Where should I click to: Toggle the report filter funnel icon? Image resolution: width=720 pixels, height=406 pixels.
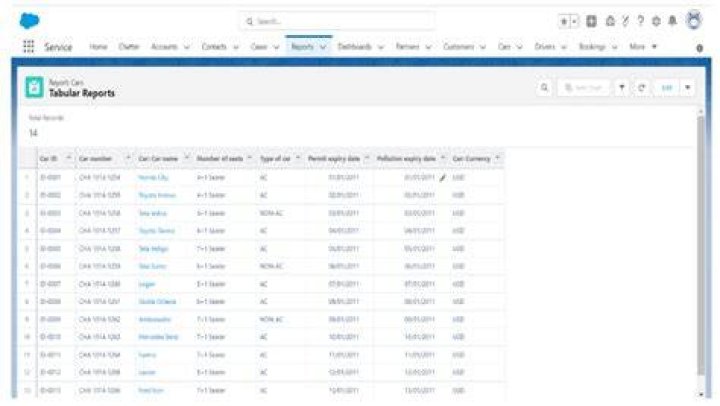[x=622, y=88]
